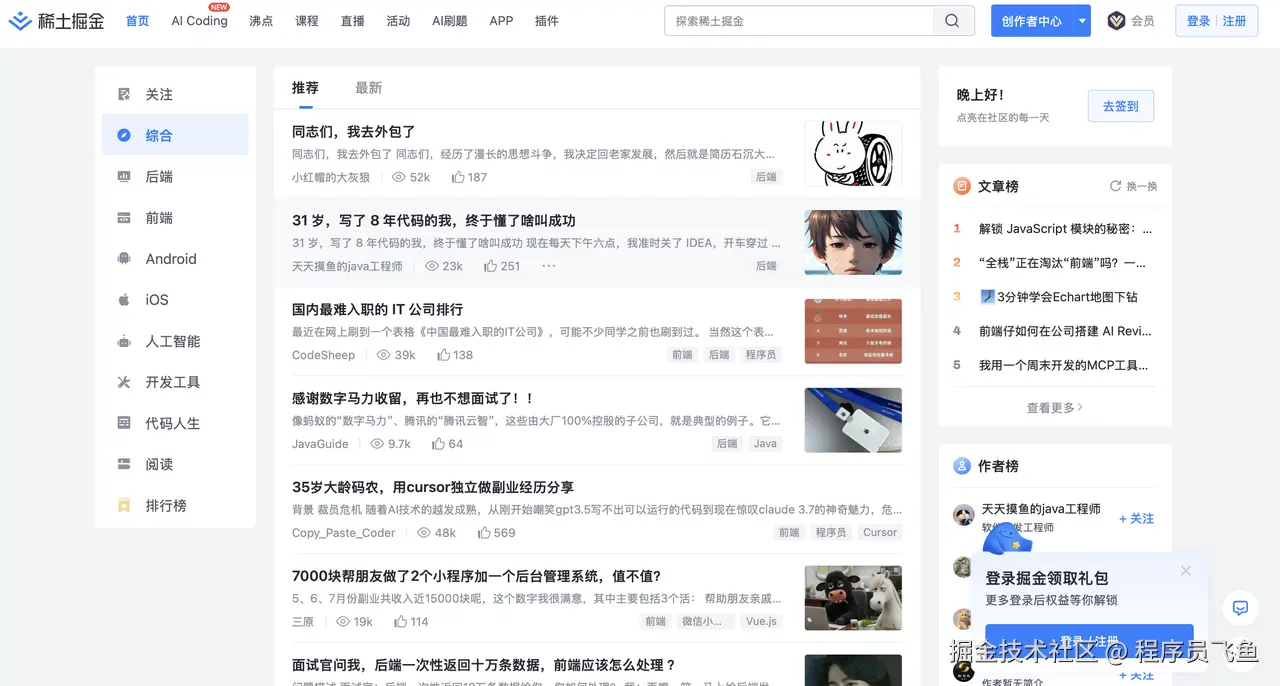Click the floating feedback chat icon

coord(1240,608)
